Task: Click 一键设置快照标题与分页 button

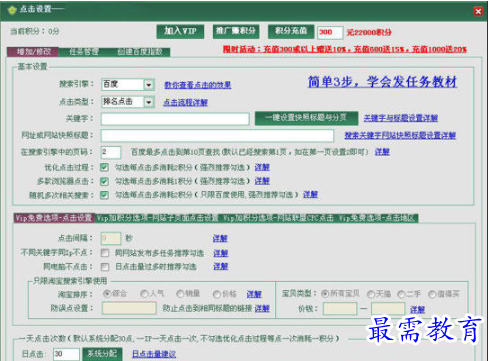Action: click(x=306, y=118)
